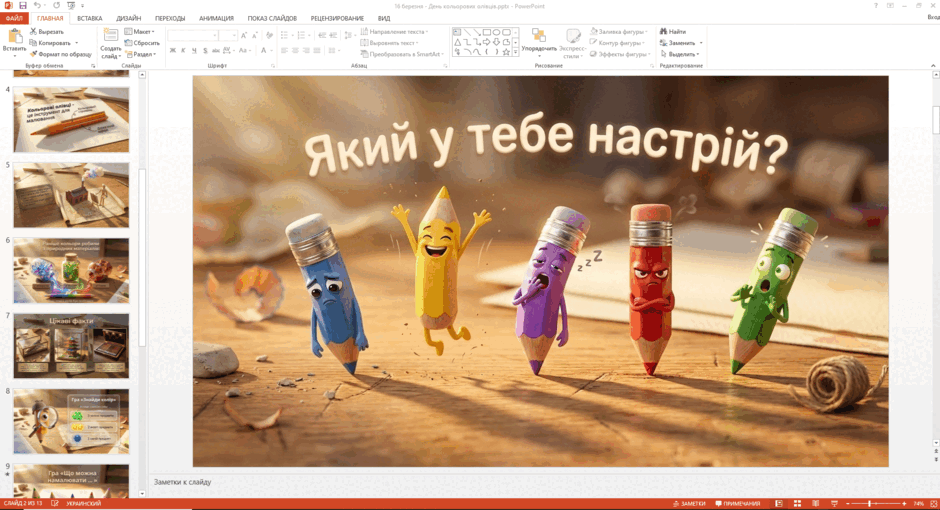Open Заливка фигуры dropdown

(619, 31)
